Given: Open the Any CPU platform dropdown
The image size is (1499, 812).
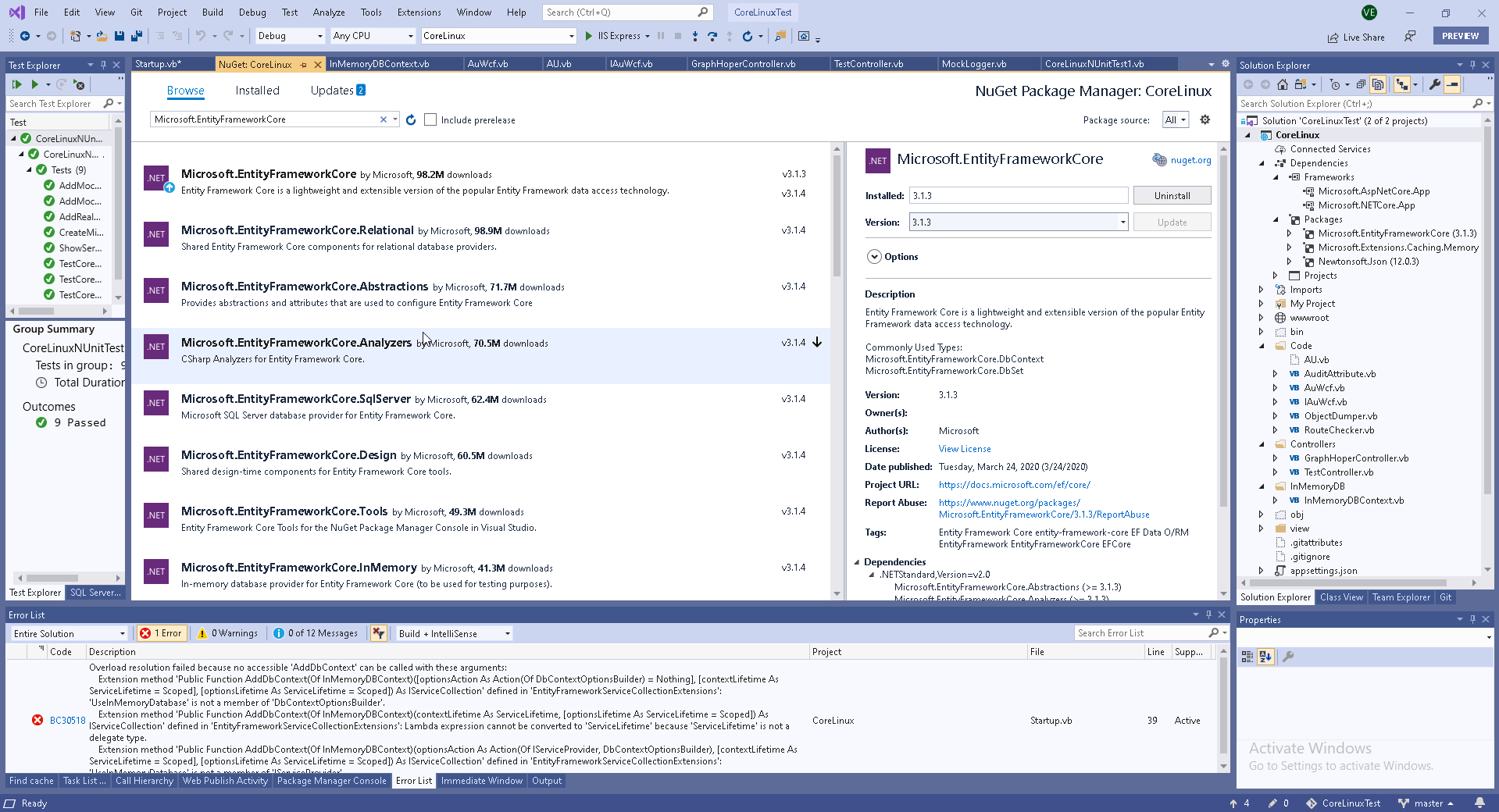Looking at the screenshot, I should (373, 36).
